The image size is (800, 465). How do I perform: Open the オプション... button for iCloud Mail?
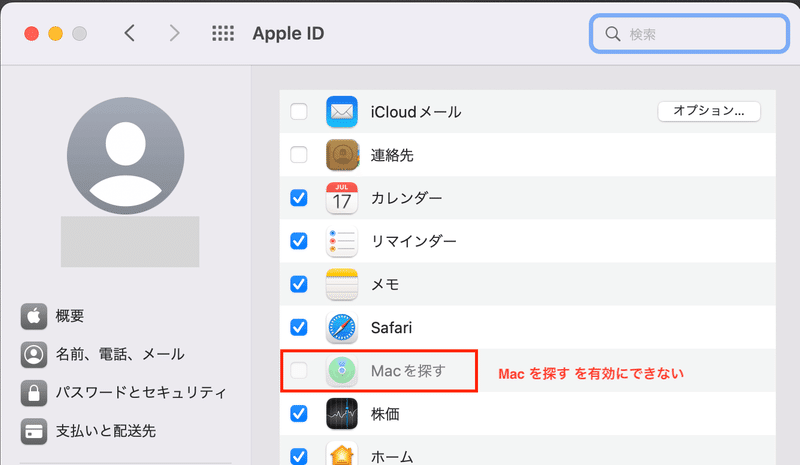709,111
